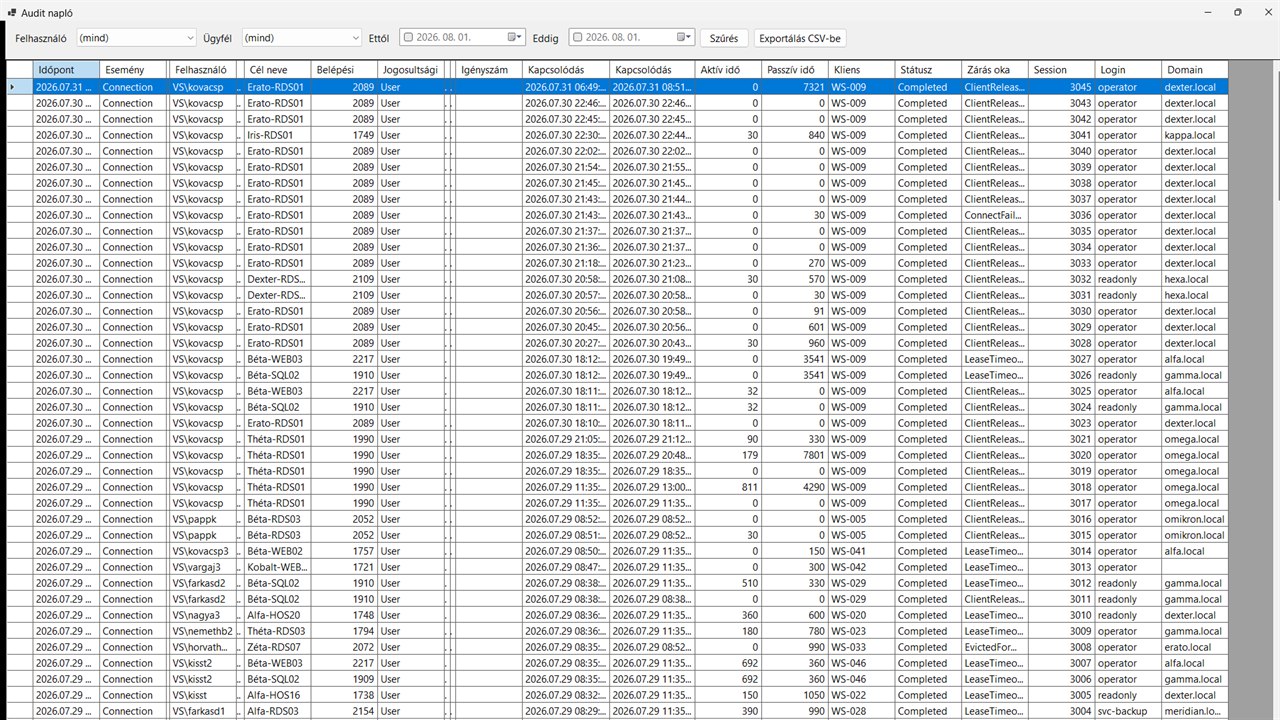1280x720 pixels.
Task: Click the Audit napló window icon
Action: pyautogui.click(x=11, y=12)
